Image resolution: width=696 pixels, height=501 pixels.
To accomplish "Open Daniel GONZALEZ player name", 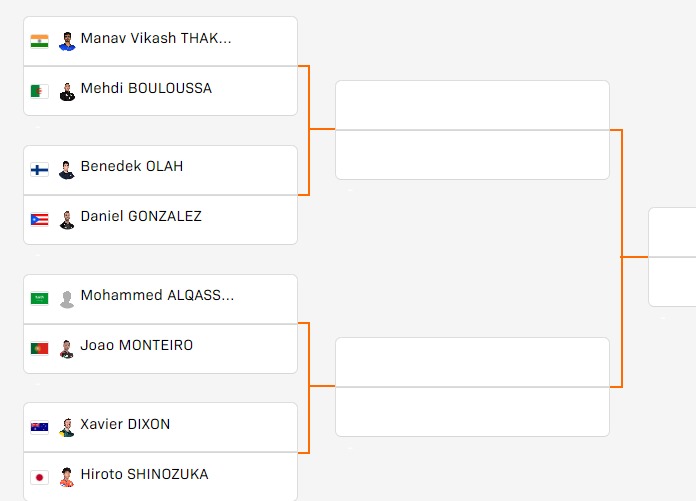I will [141, 217].
